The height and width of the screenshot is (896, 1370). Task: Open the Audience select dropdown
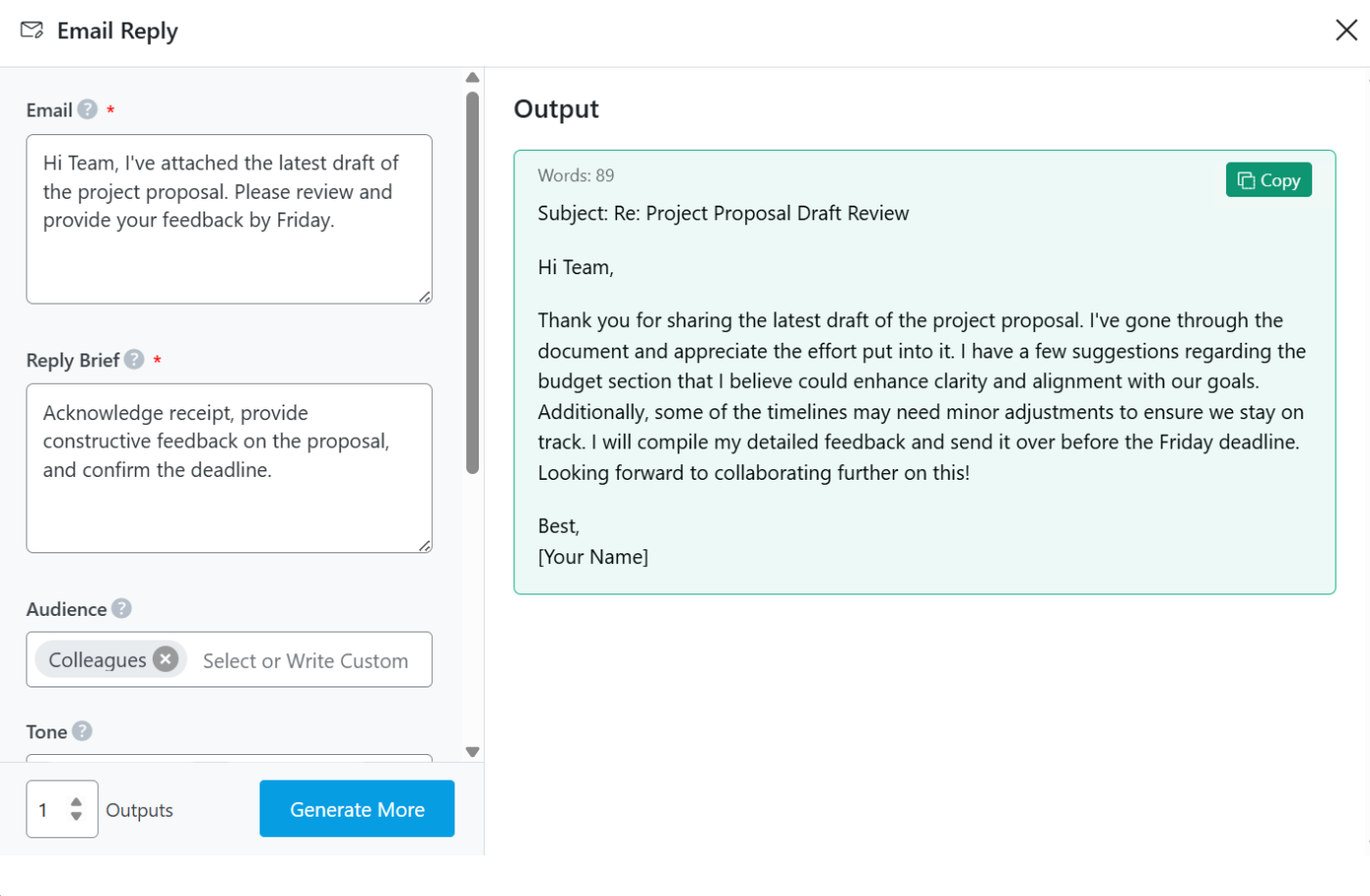(x=306, y=661)
